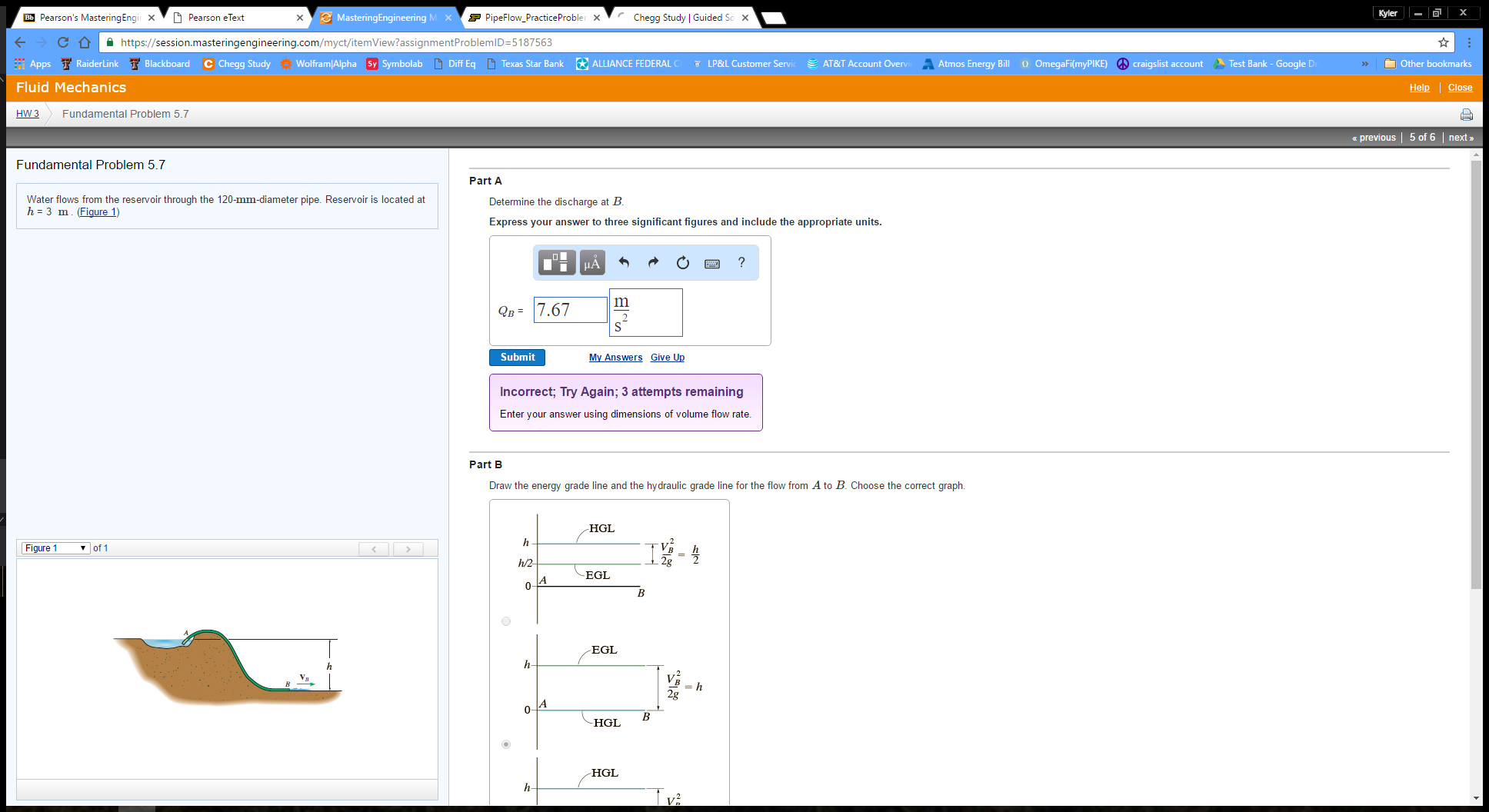Click the bookmark star in address bar
This screenshot has width=1489, height=812.
tap(1444, 42)
